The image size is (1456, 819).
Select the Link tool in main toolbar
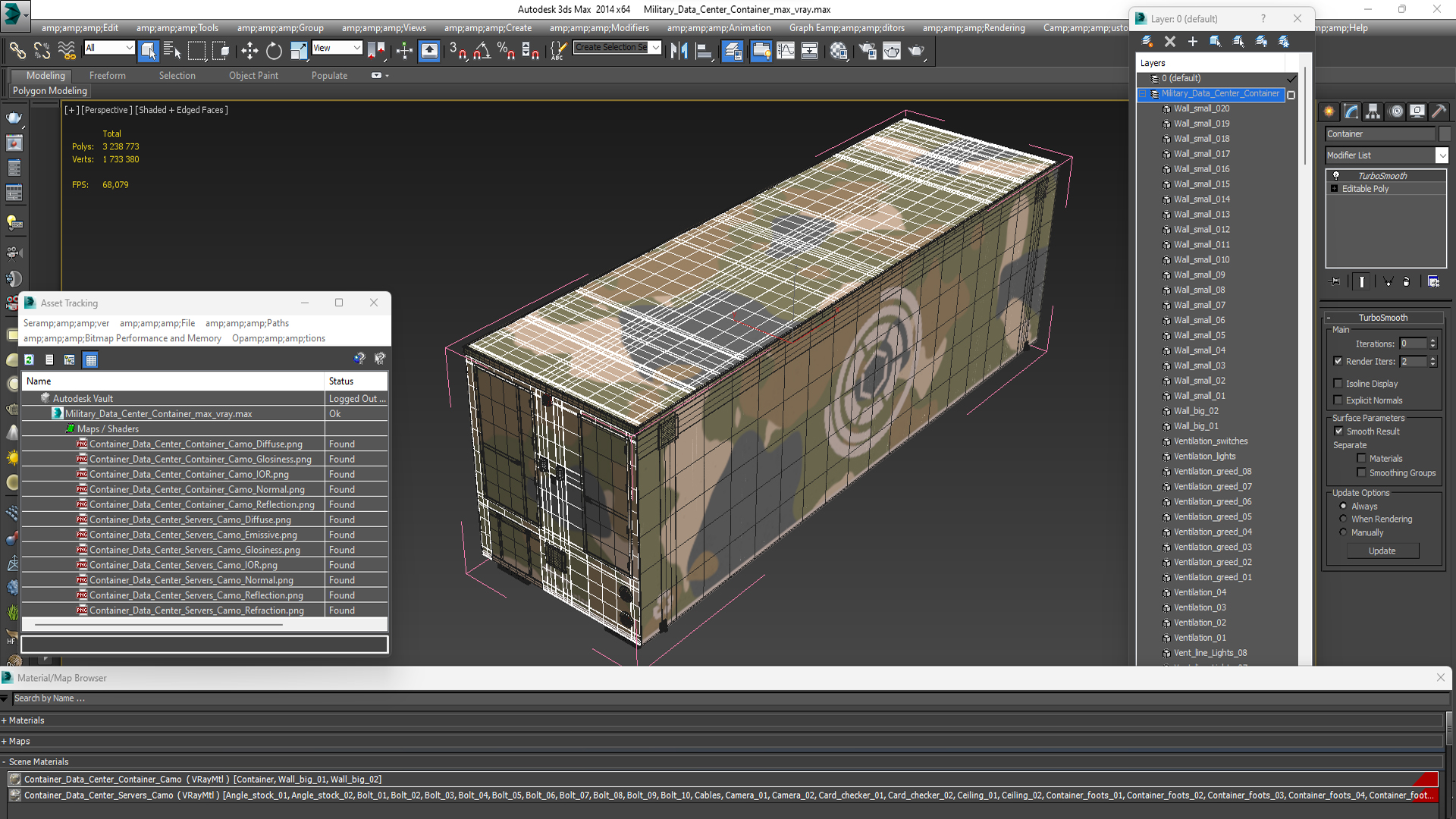[17, 51]
